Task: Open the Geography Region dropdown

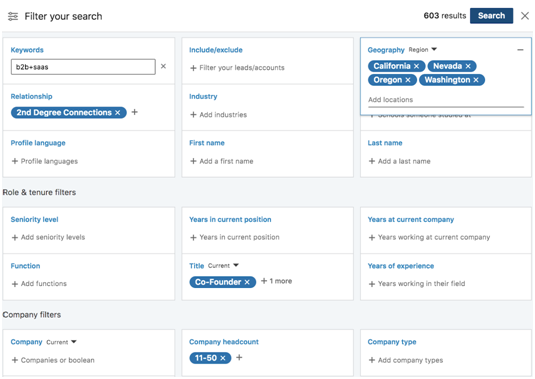Action: [x=422, y=50]
